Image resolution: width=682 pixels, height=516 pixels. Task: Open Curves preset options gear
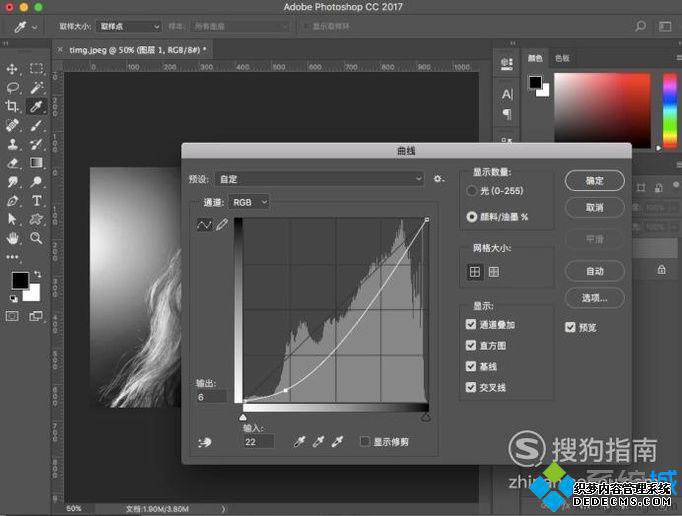click(438, 179)
